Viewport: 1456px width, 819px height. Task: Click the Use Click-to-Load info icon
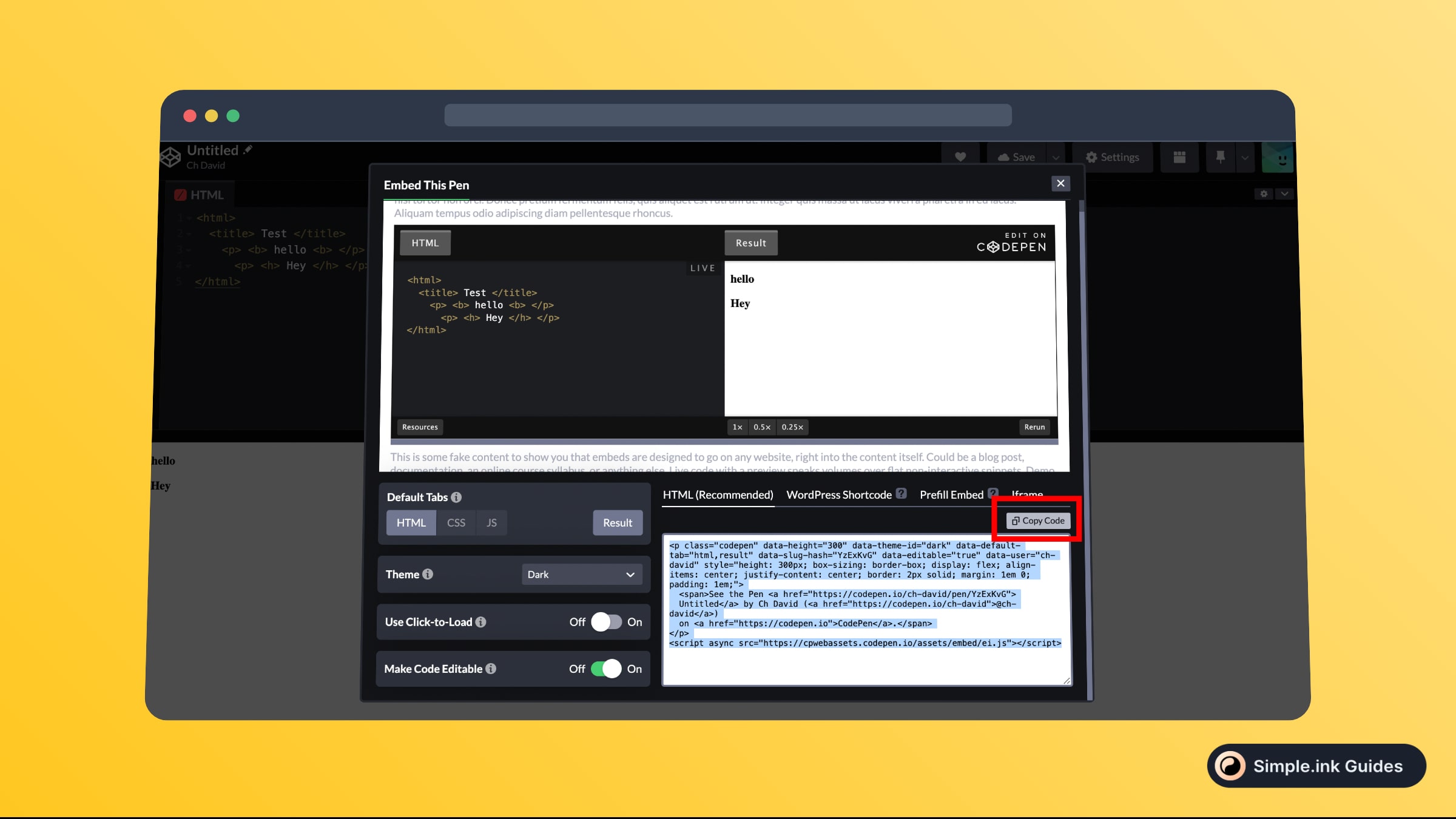tap(480, 622)
